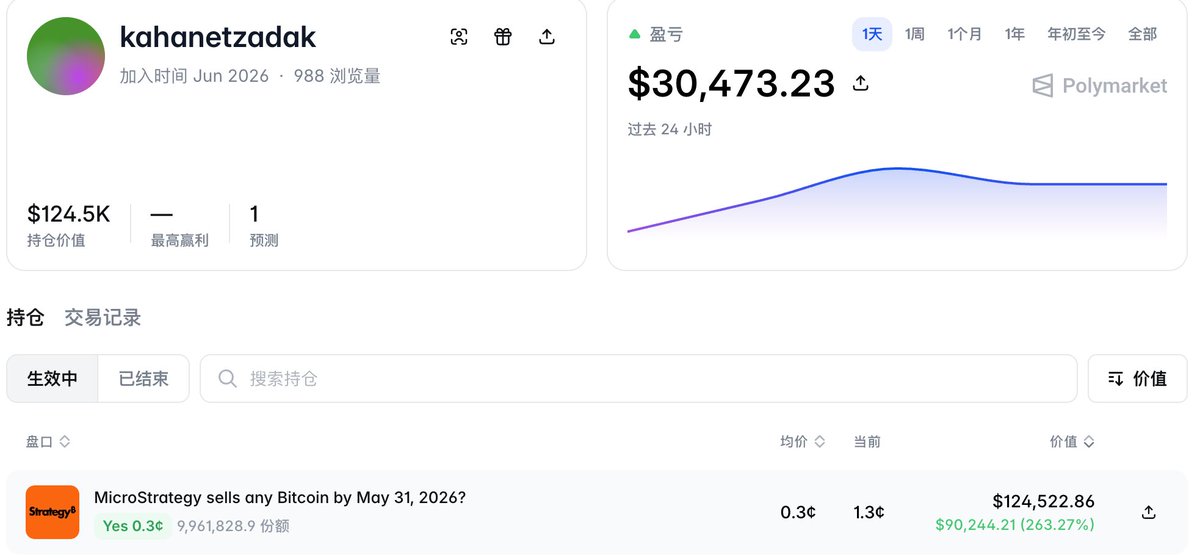The width and height of the screenshot is (1200, 558).
Task: Share the $30,473.23 profit figure
Action: [860, 83]
